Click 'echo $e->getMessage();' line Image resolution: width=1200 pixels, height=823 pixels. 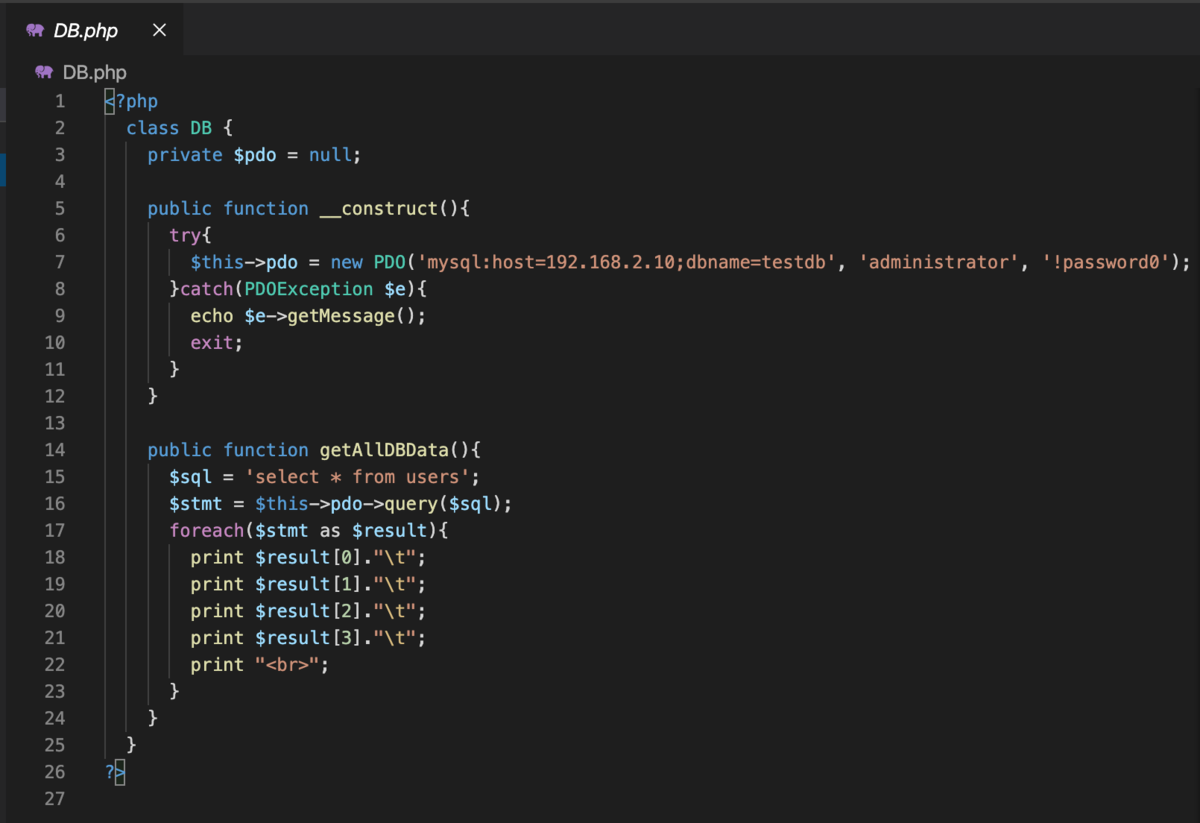(308, 316)
